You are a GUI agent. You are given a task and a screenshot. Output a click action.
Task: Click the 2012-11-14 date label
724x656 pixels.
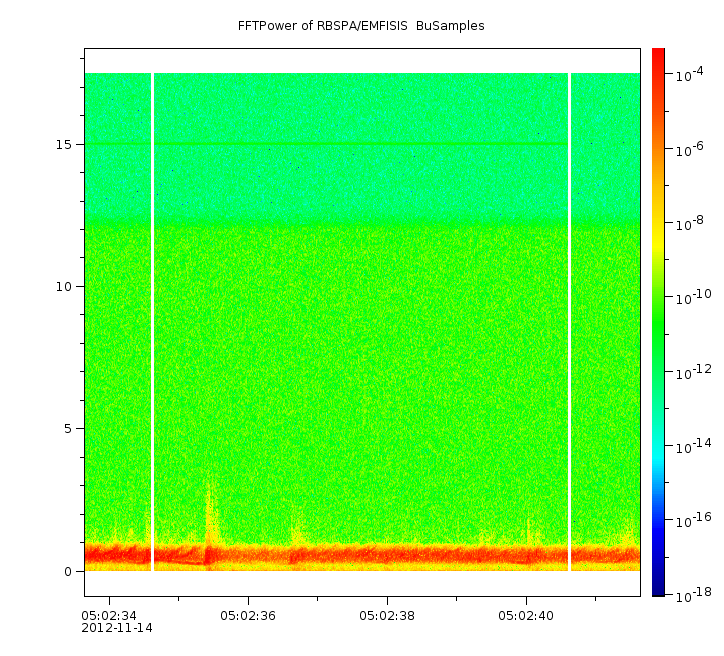click(x=117, y=628)
